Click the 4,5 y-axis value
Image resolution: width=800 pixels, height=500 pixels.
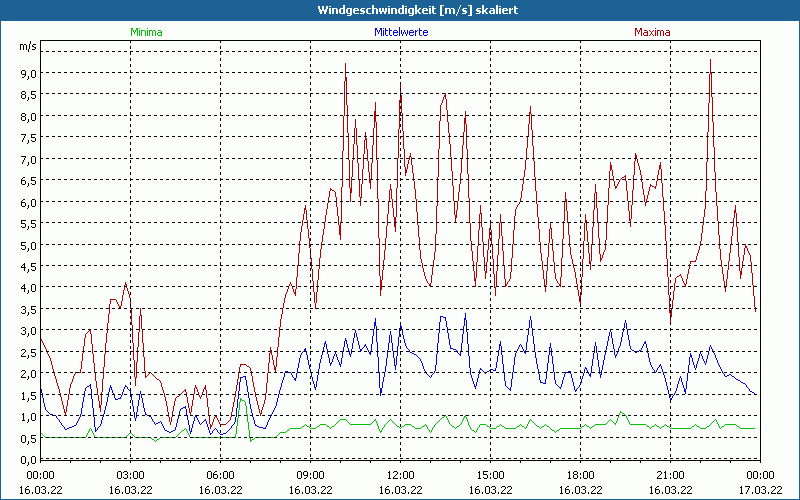[x=29, y=266]
